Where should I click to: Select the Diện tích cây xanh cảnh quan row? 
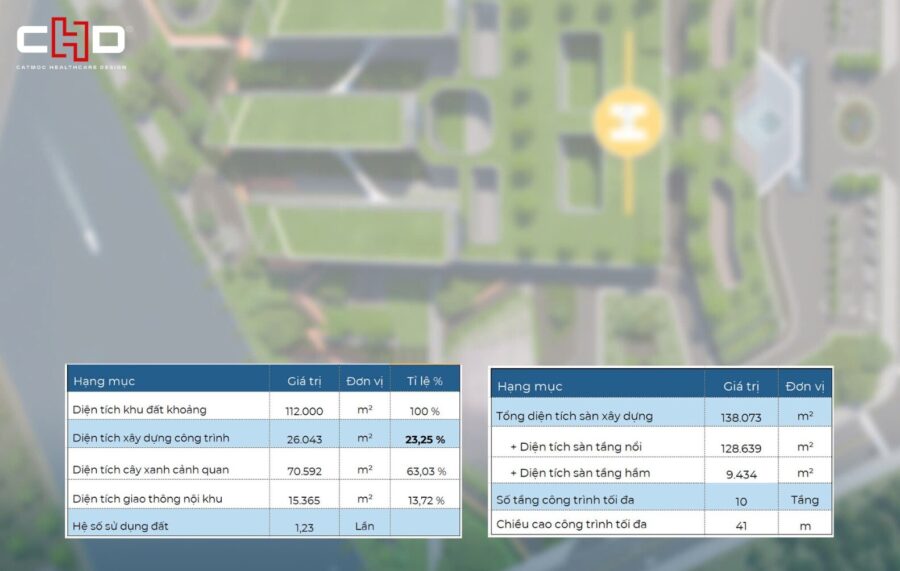click(x=151, y=470)
